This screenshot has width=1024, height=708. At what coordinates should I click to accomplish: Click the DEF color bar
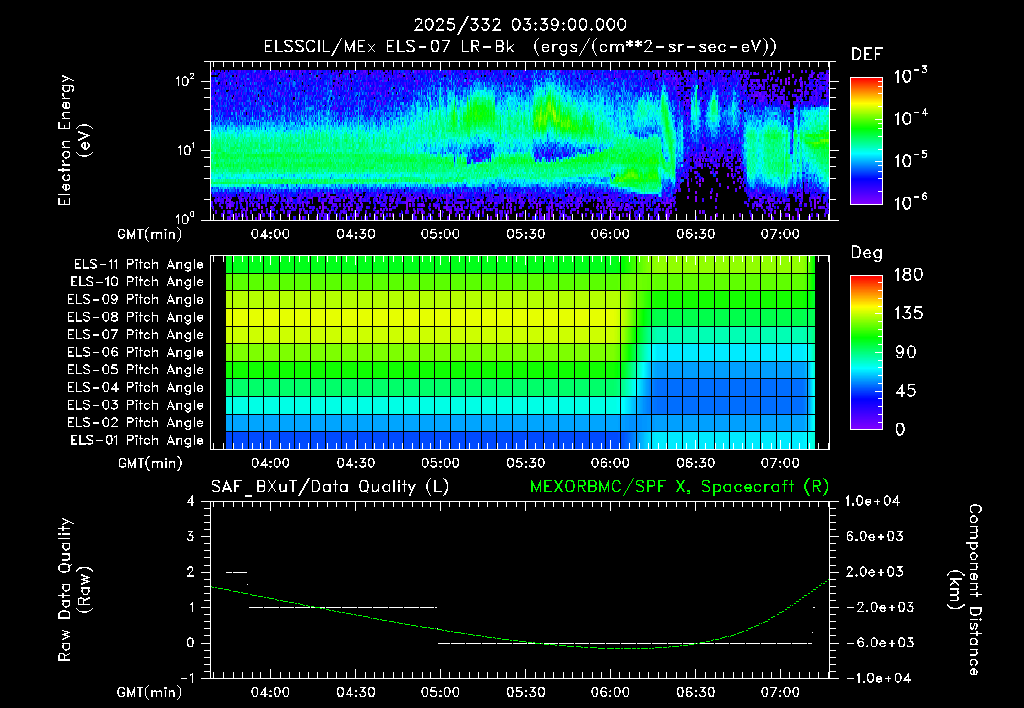coord(866,140)
